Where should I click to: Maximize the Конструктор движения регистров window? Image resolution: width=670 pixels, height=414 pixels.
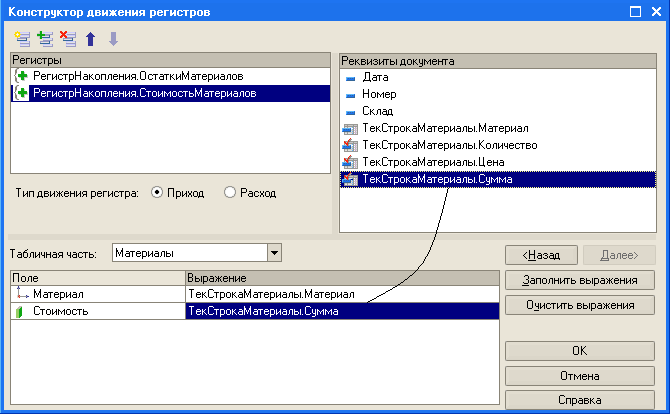(635, 12)
